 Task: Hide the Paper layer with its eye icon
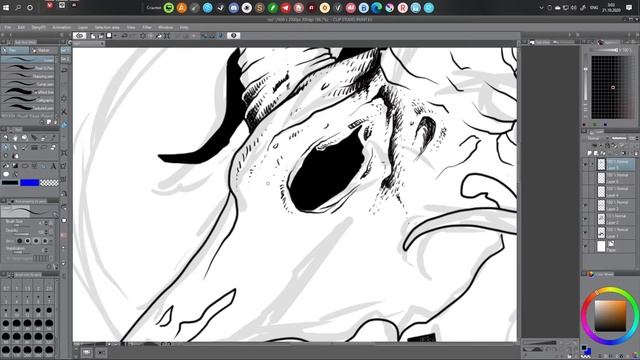[x=586, y=247]
